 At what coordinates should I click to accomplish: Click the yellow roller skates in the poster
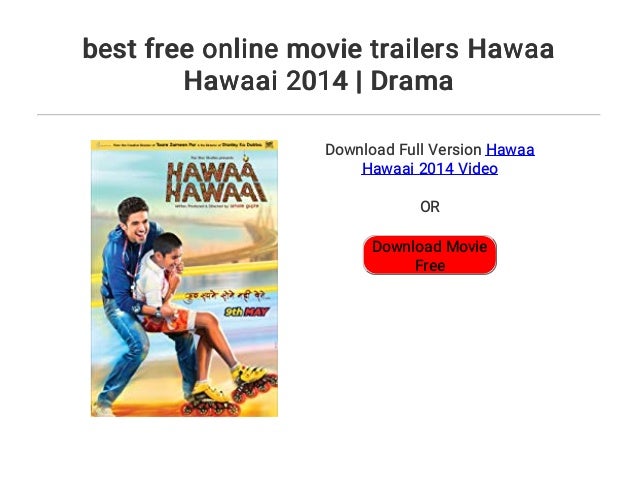(230, 391)
